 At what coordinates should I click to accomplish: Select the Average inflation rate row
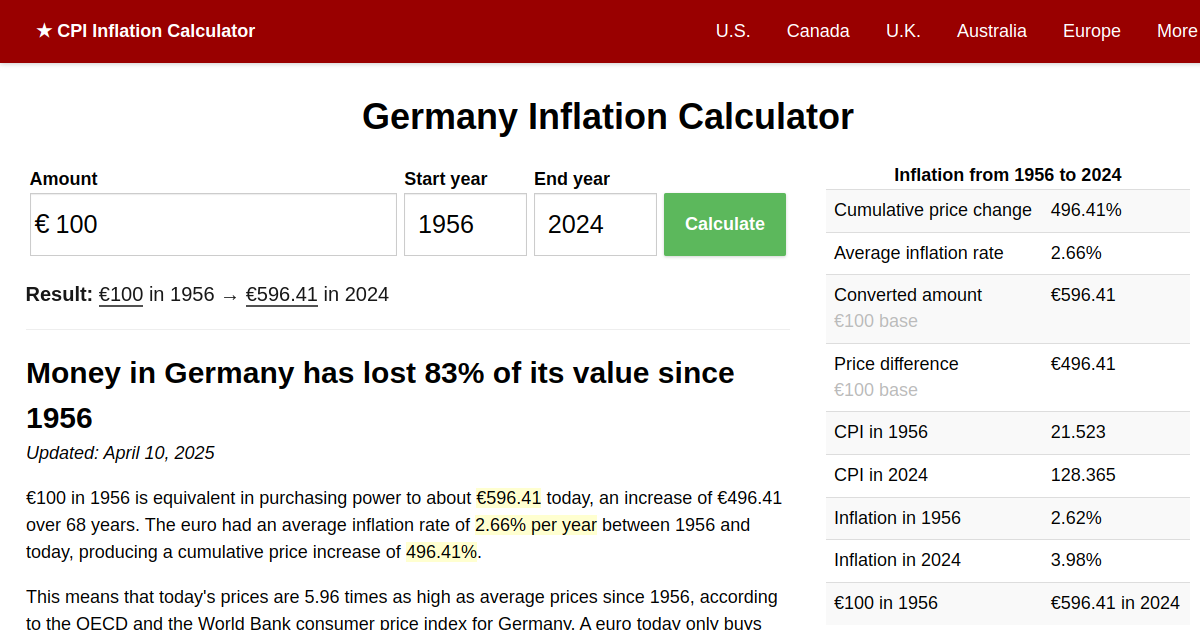[1007, 254]
